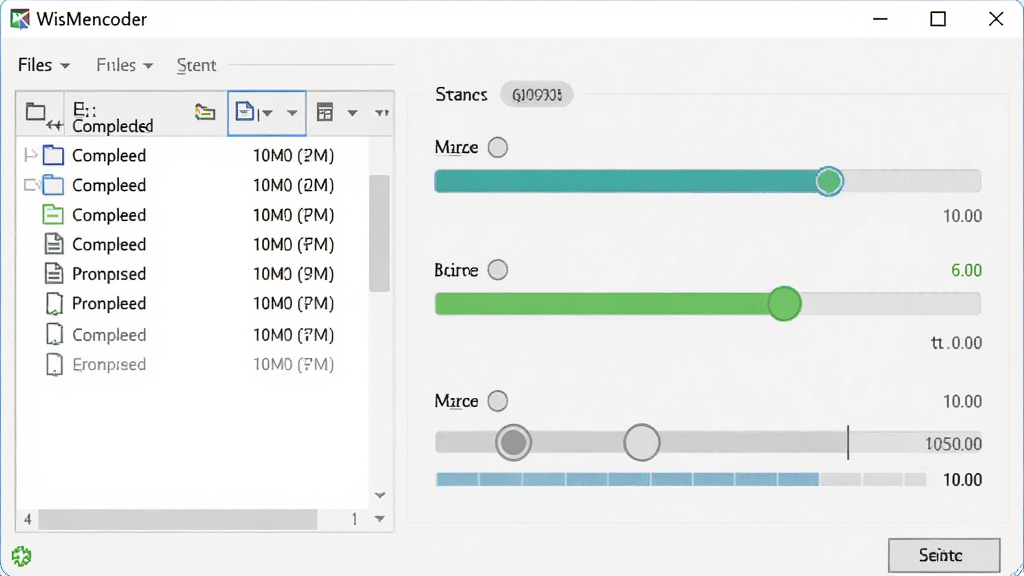Click the dark-centered handle on the grey range slider
The image size is (1024, 576).
pos(513,443)
